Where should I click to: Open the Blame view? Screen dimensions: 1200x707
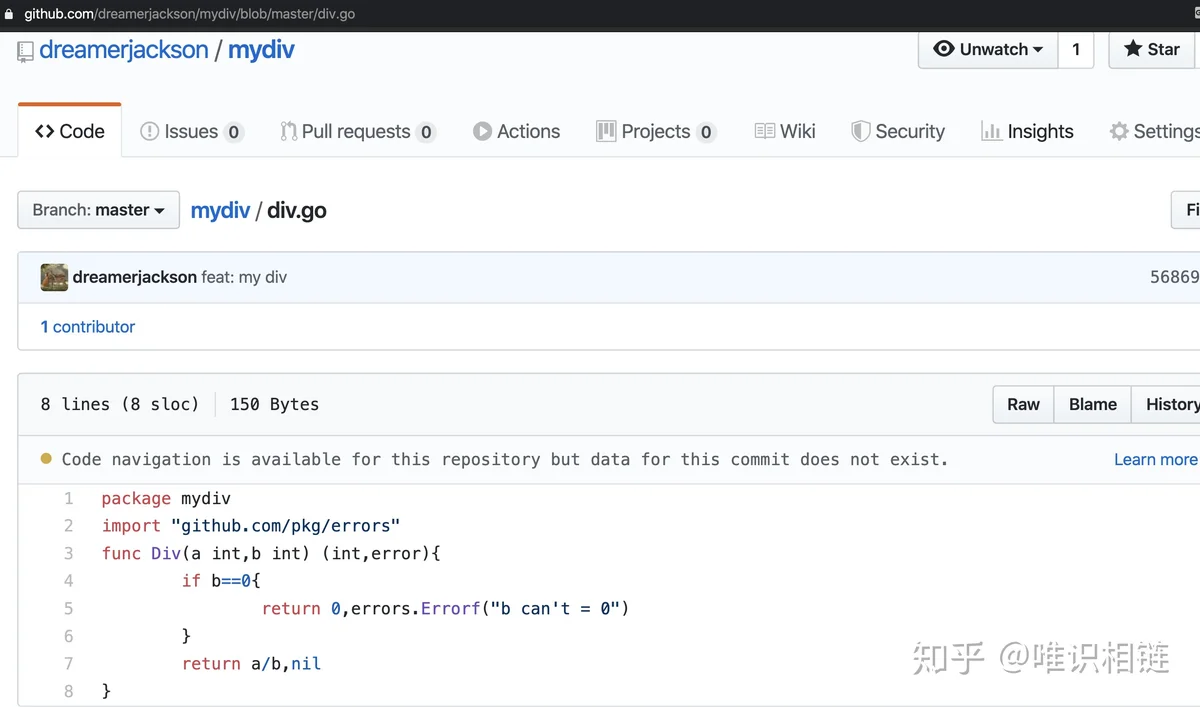point(1092,404)
